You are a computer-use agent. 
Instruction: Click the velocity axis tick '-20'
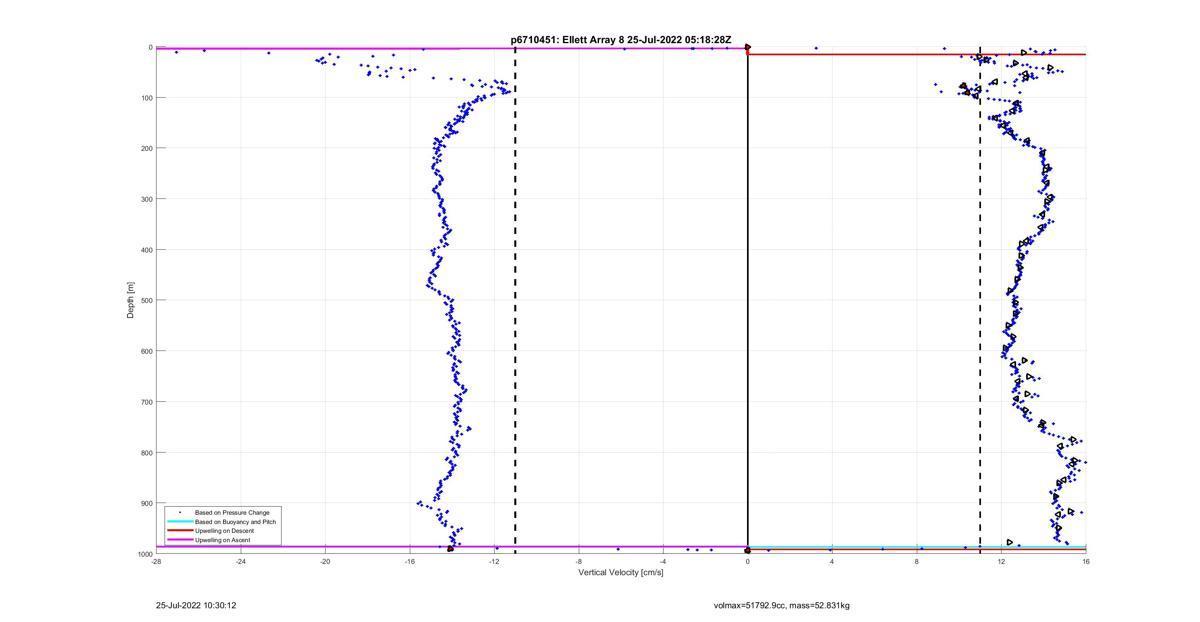(x=325, y=562)
